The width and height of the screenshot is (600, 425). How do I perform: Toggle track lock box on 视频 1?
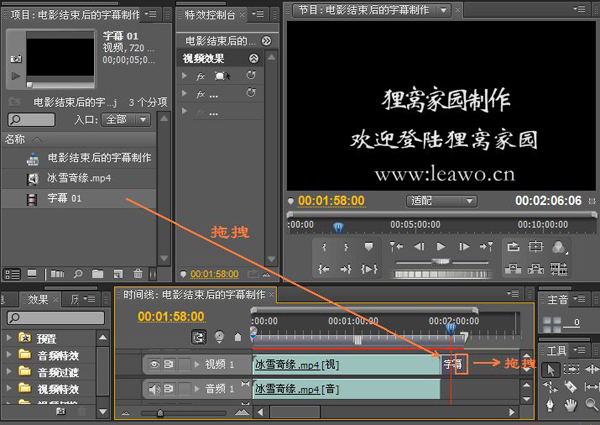click(184, 365)
